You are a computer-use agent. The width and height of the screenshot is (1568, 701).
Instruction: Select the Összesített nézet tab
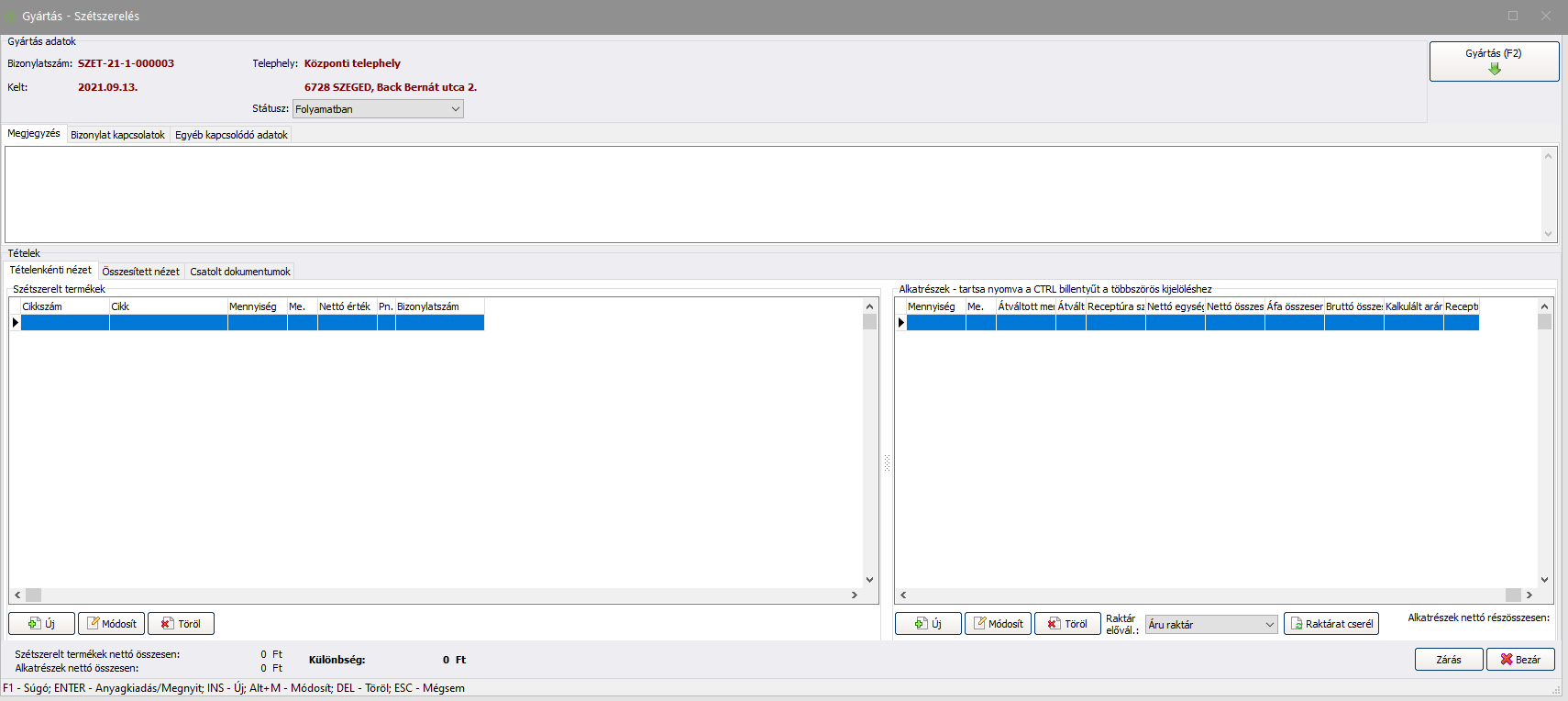tap(140, 272)
